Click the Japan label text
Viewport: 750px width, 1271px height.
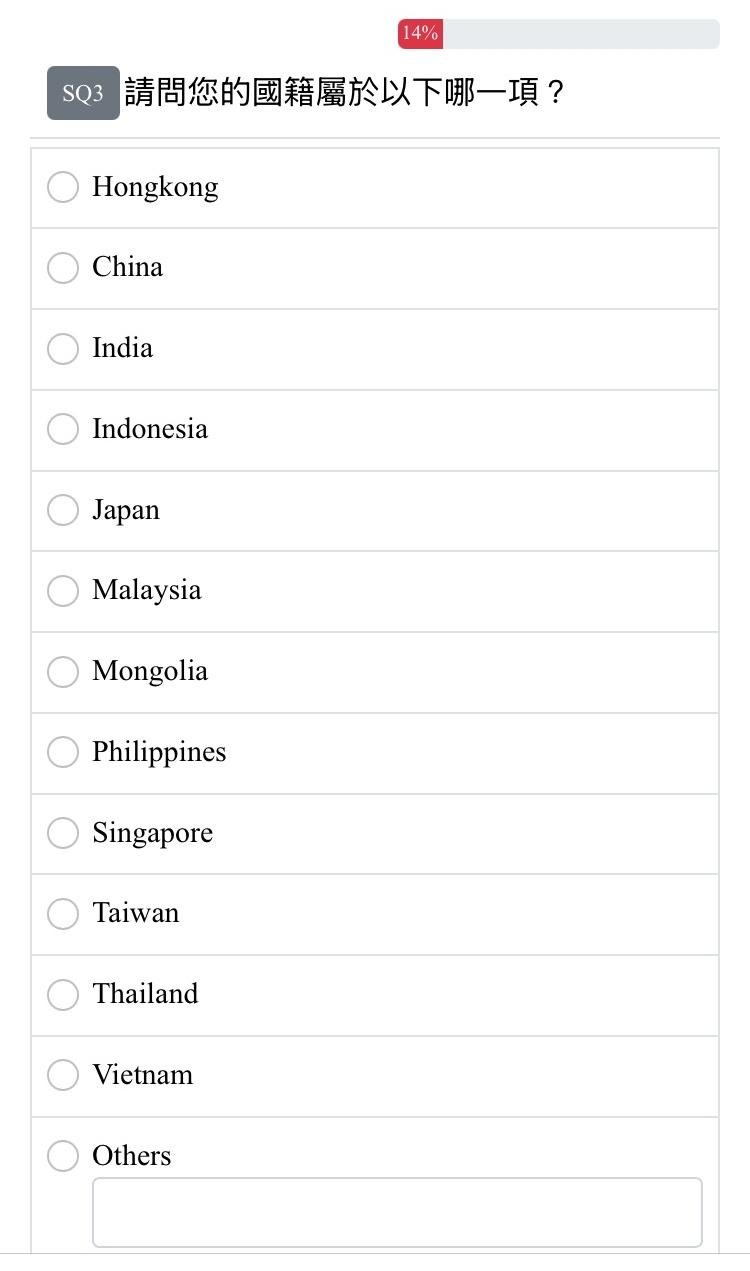click(126, 510)
